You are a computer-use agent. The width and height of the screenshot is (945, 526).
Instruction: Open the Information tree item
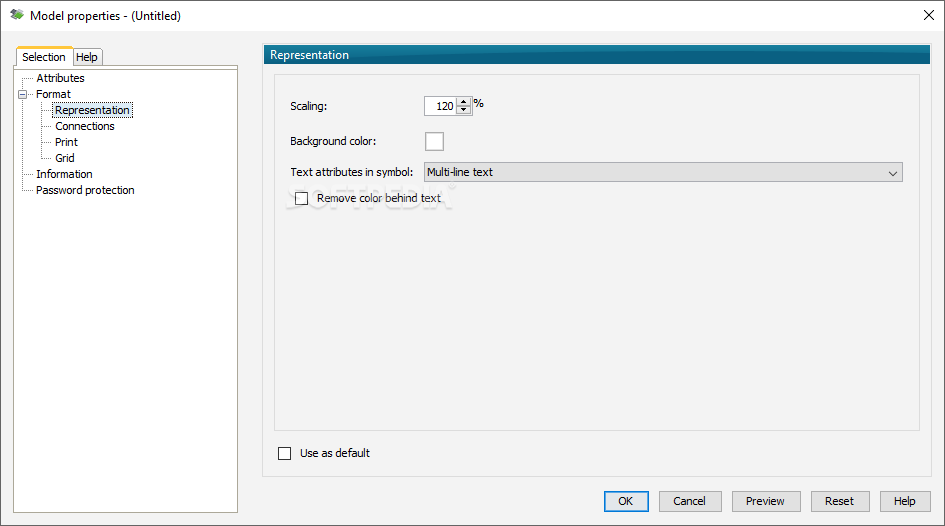[x=64, y=174]
